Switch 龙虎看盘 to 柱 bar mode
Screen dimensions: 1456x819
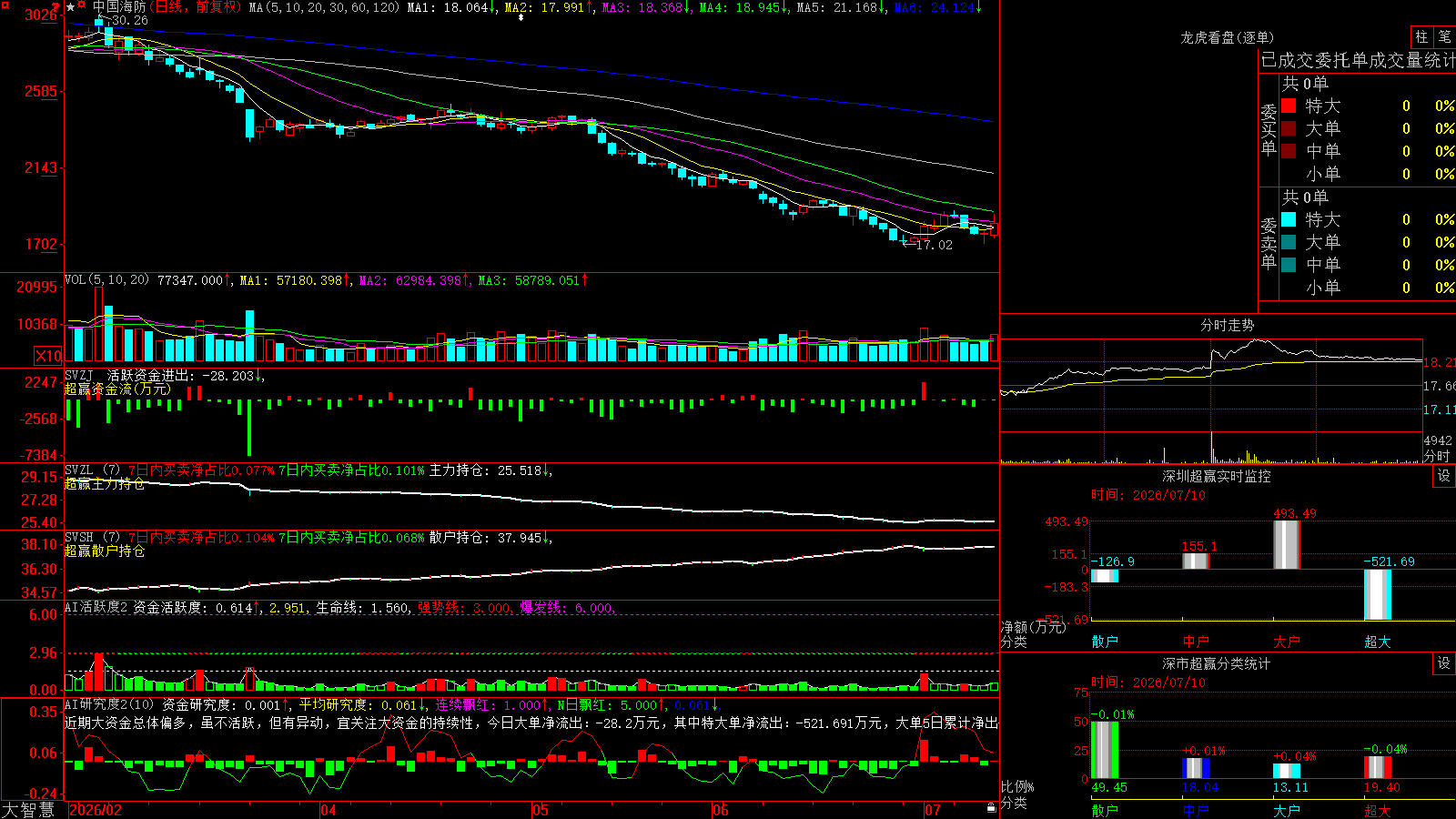(1421, 37)
